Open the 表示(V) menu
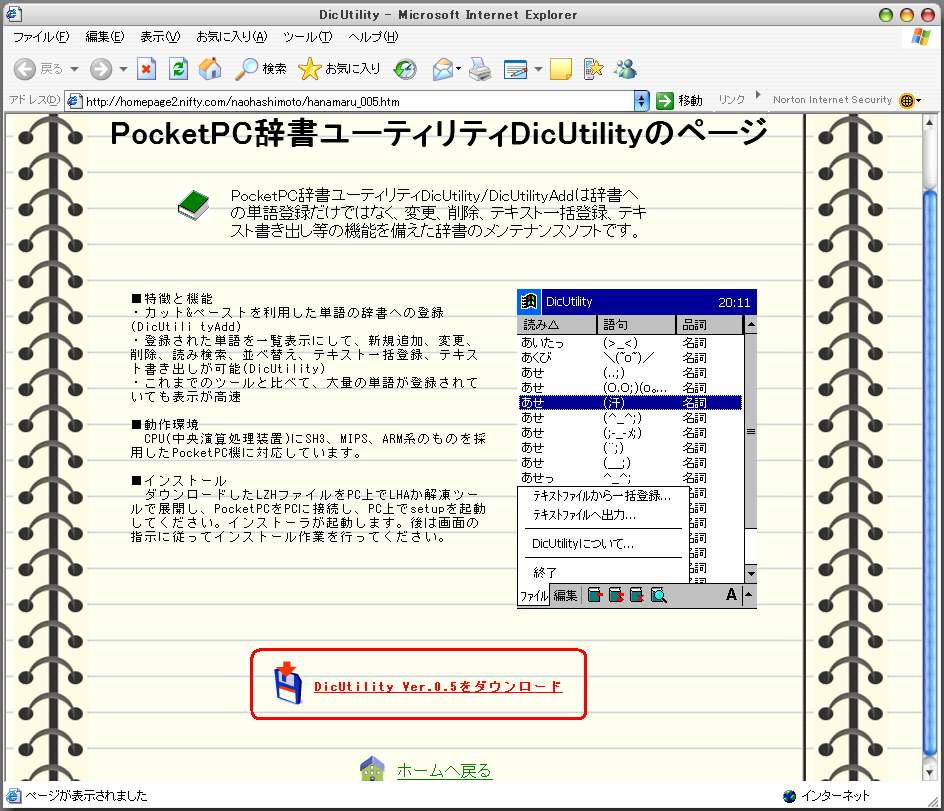 (160, 37)
